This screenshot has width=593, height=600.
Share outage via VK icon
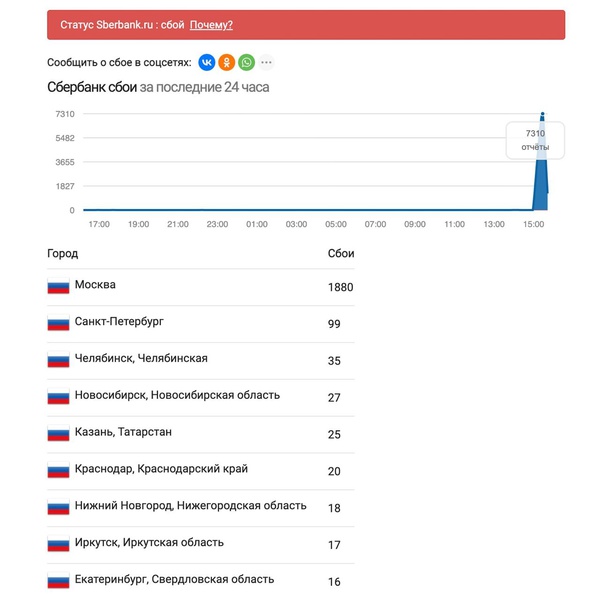point(207,62)
